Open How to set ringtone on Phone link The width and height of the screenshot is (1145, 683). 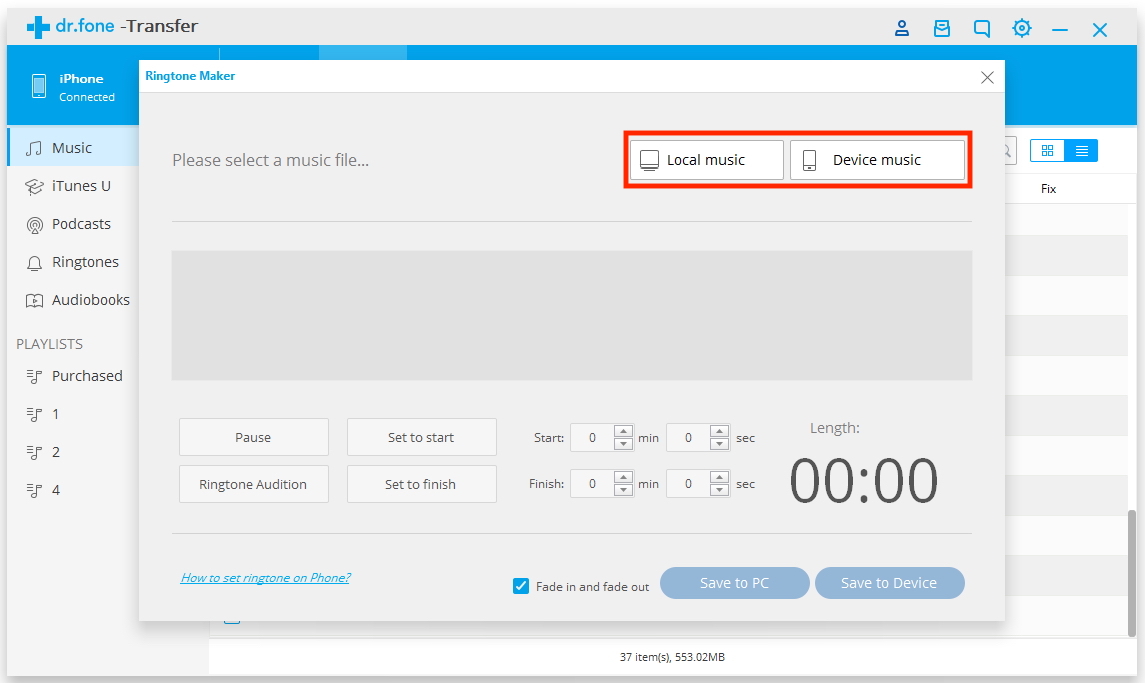(265, 578)
